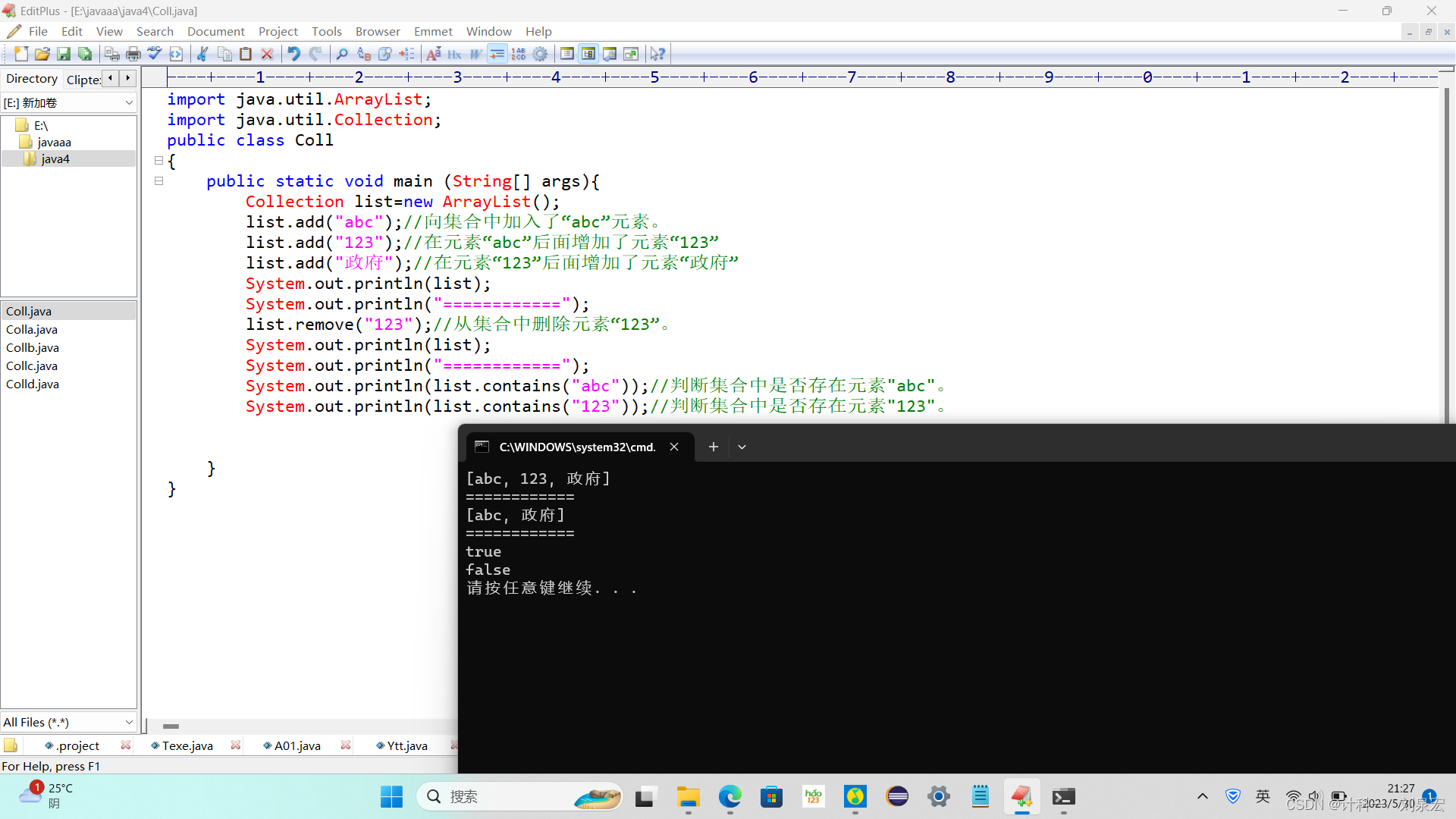Open the All Files filter dropdown
Image resolution: width=1456 pixels, height=819 pixels.
(x=129, y=722)
